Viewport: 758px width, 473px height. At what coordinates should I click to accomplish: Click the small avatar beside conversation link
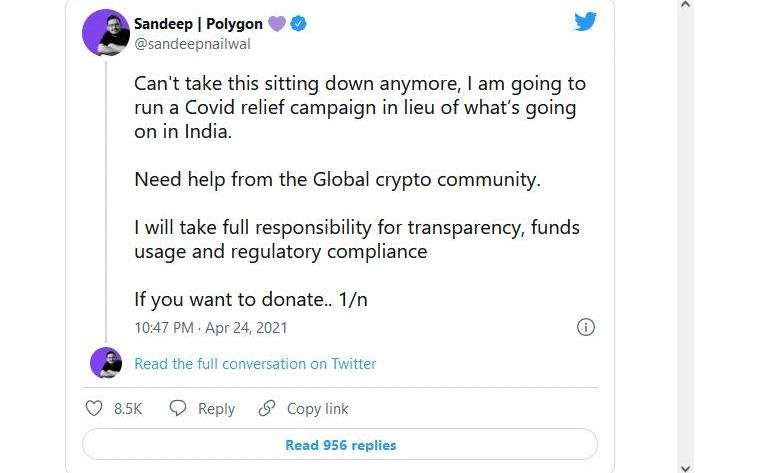(106, 363)
